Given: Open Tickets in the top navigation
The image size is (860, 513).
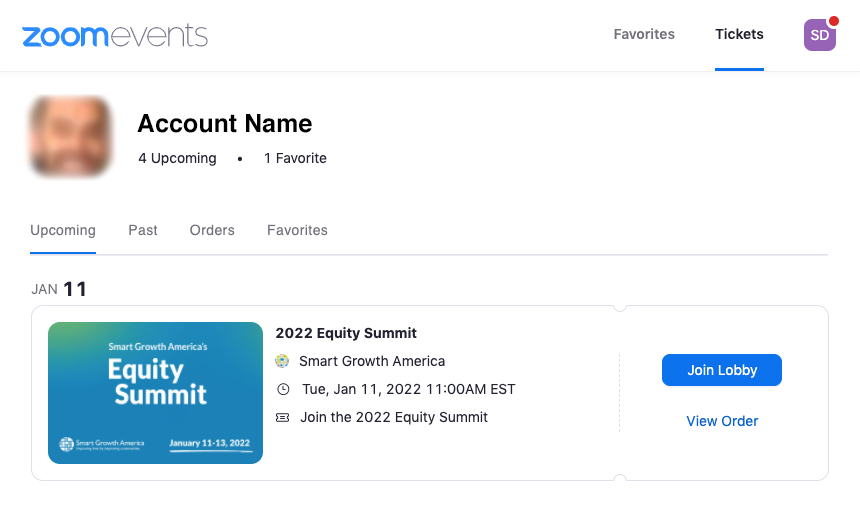Looking at the screenshot, I should tap(739, 34).
